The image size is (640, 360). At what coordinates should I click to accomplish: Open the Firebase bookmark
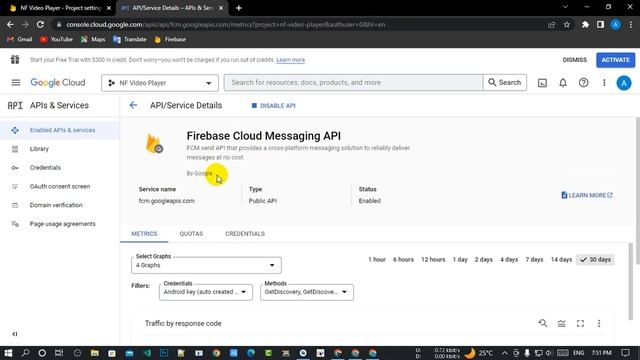point(170,40)
